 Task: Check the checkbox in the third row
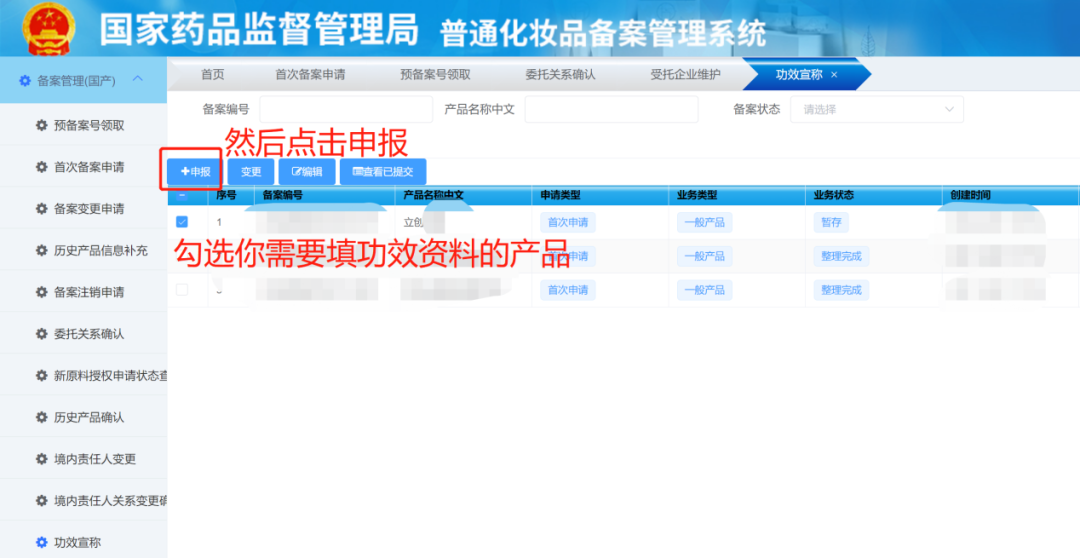(182, 290)
